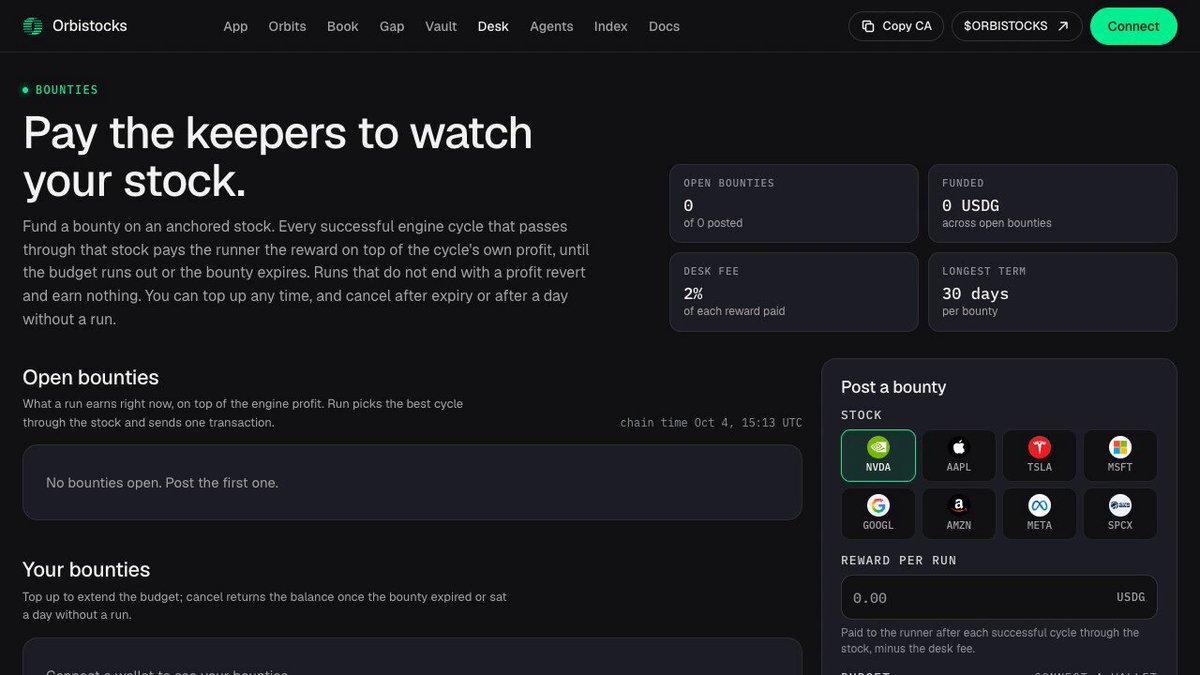Open the App nav item

(x=235, y=26)
